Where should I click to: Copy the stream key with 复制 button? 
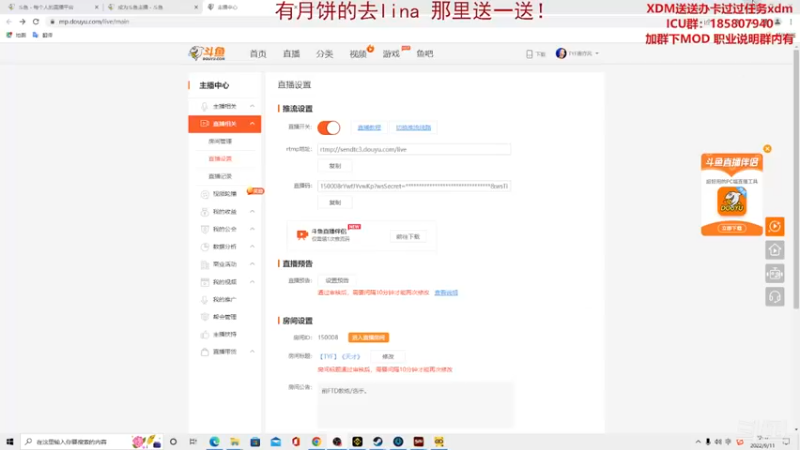point(335,203)
